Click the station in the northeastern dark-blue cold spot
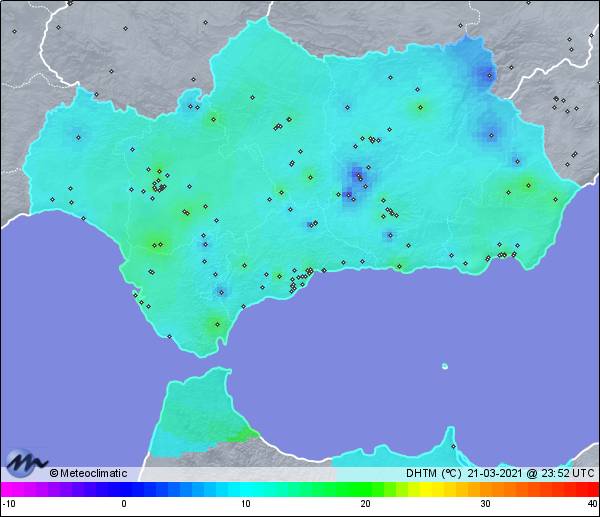Screen dimensions: 600x517 pyautogui.click(x=489, y=75)
